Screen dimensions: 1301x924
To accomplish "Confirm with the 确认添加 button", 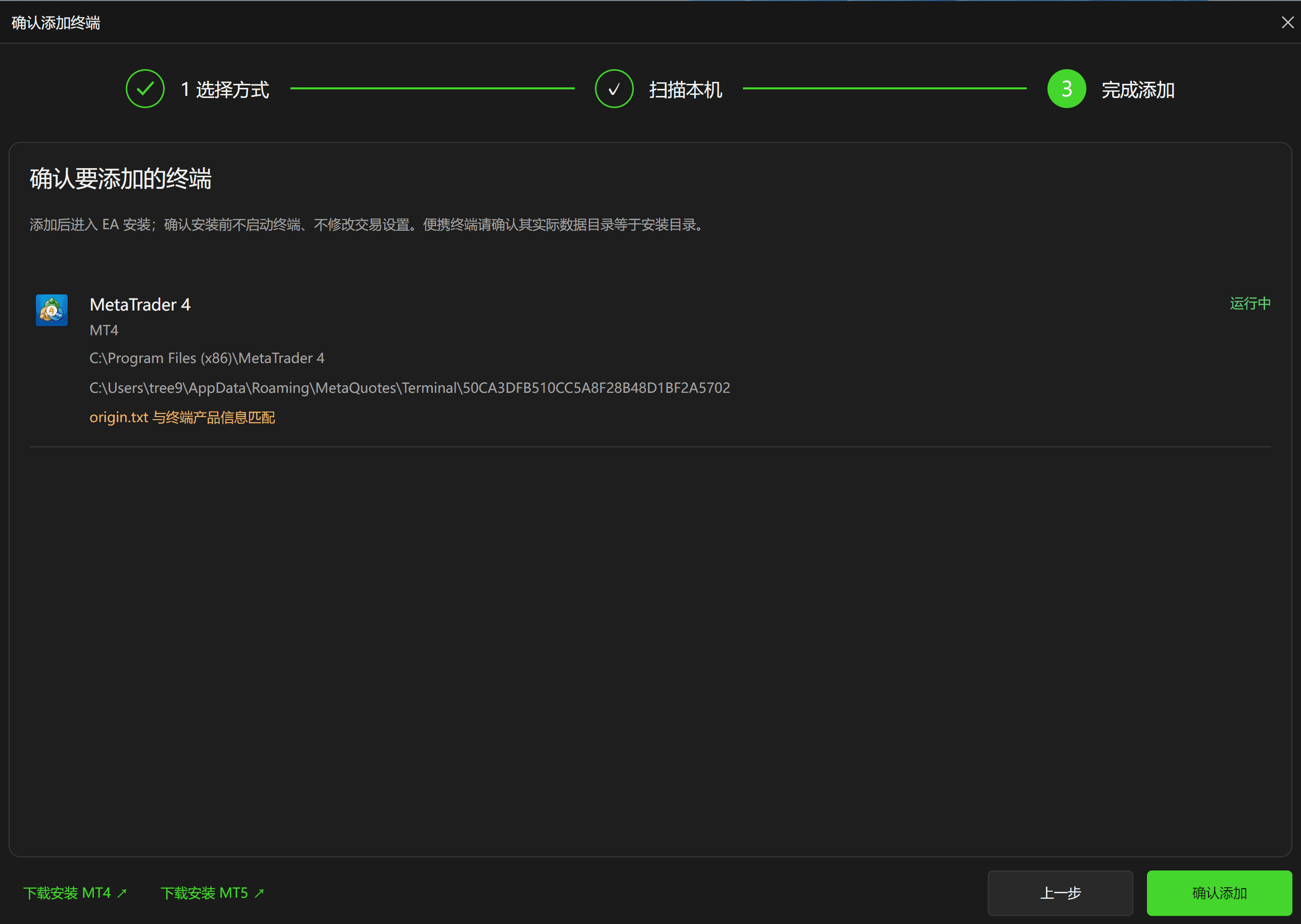I will 1219,893.
